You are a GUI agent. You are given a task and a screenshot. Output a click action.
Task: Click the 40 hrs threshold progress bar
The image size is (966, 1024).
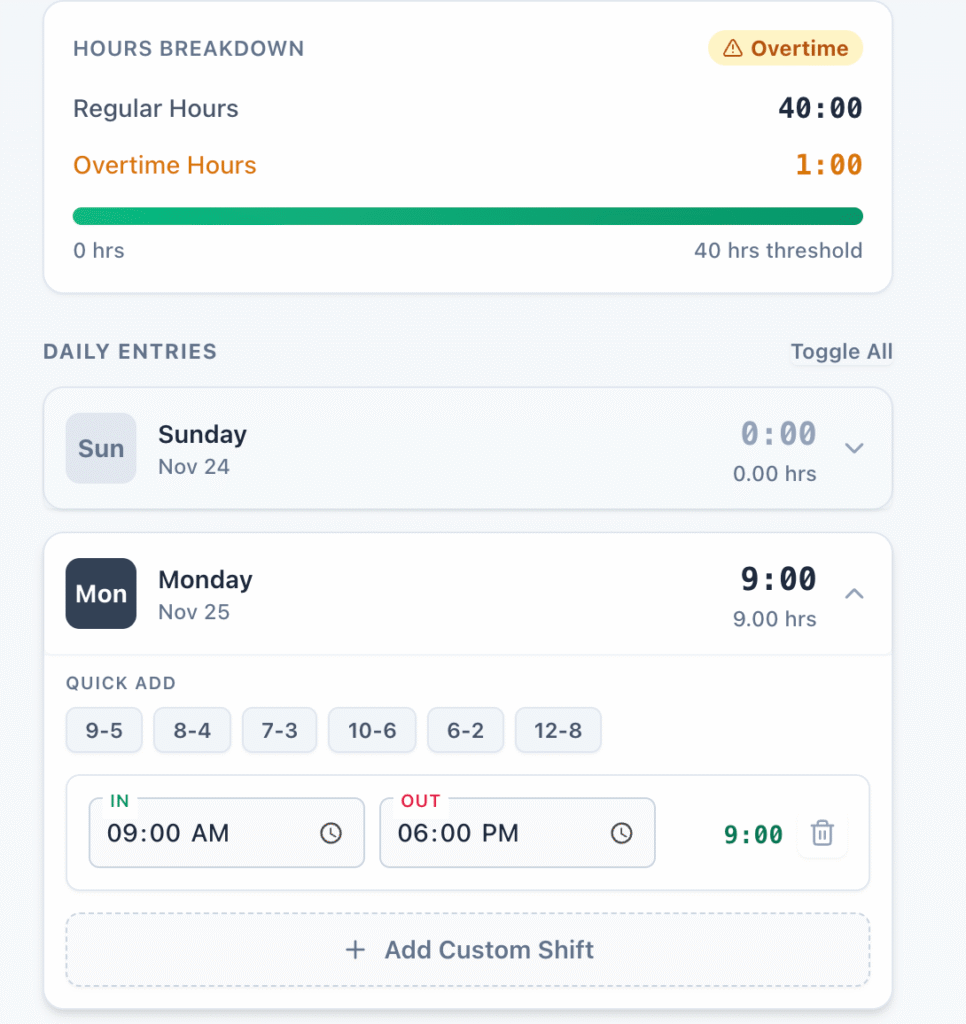pos(467,215)
